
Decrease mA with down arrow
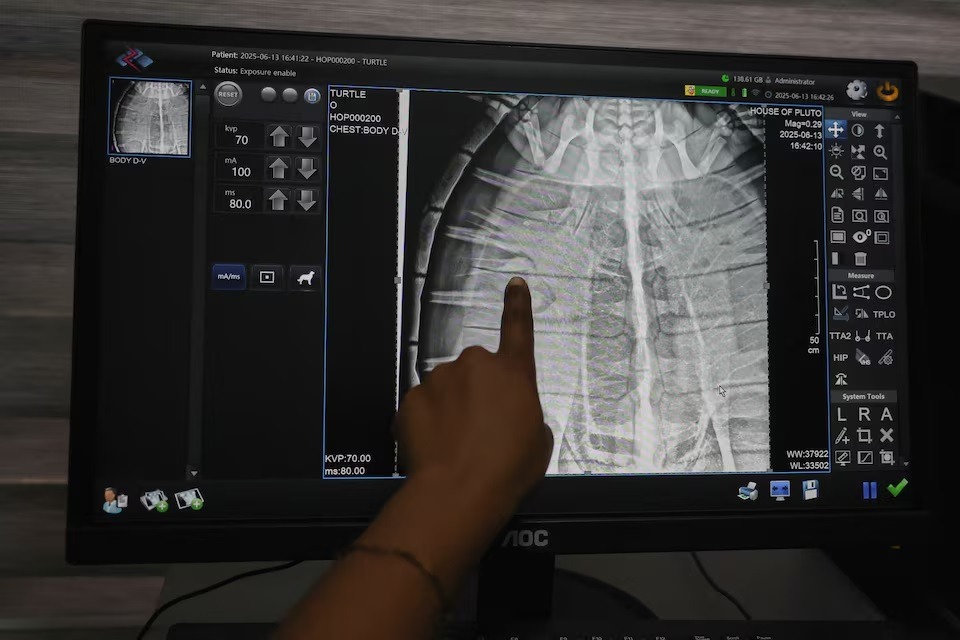tap(307, 168)
